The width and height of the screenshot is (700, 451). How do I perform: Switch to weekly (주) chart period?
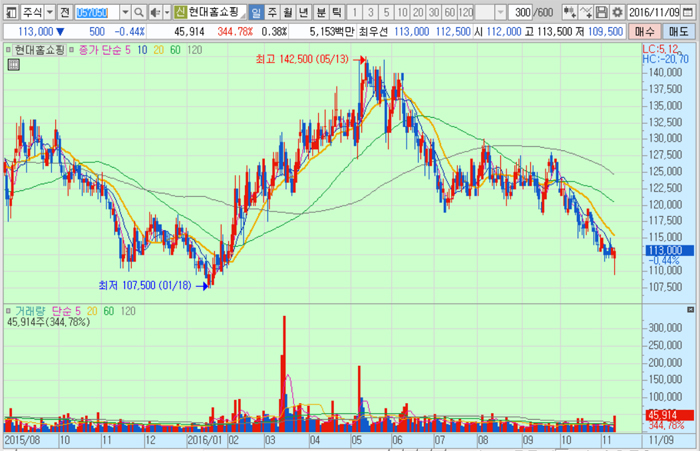pyautogui.click(x=272, y=12)
